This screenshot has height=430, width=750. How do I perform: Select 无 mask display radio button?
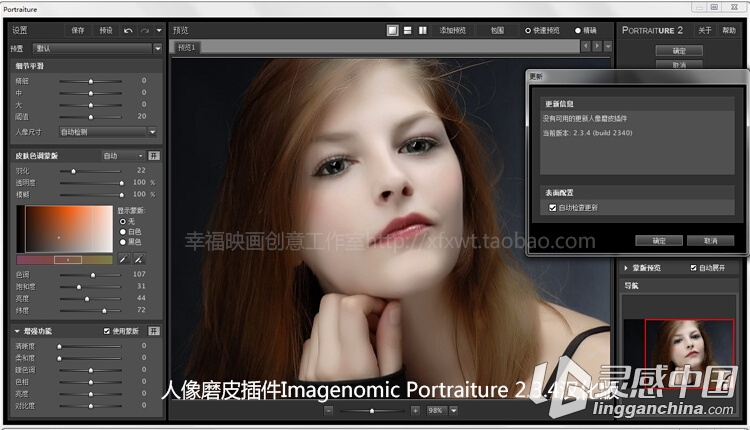[123, 221]
